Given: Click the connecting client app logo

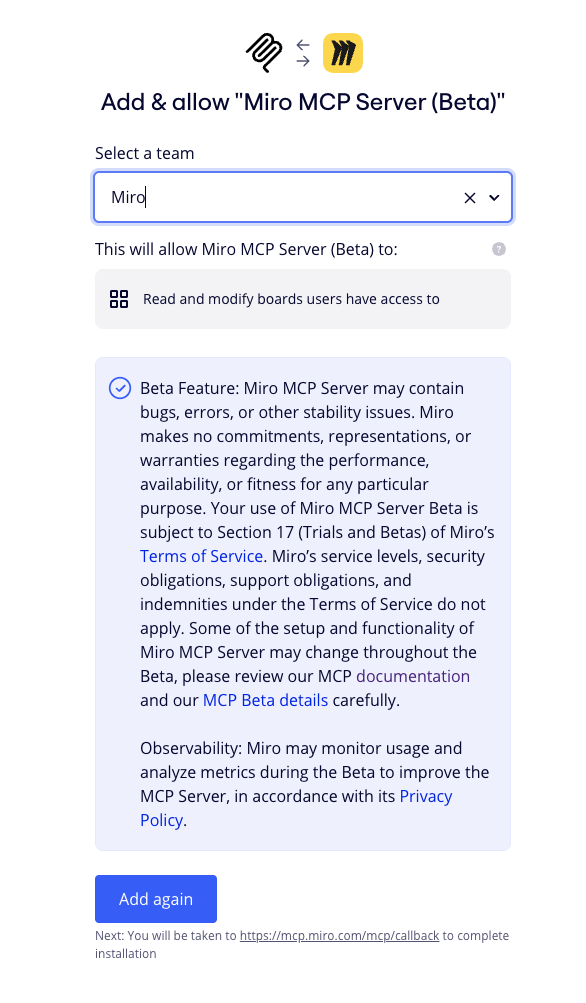Looking at the screenshot, I should click(x=262, y=51).
